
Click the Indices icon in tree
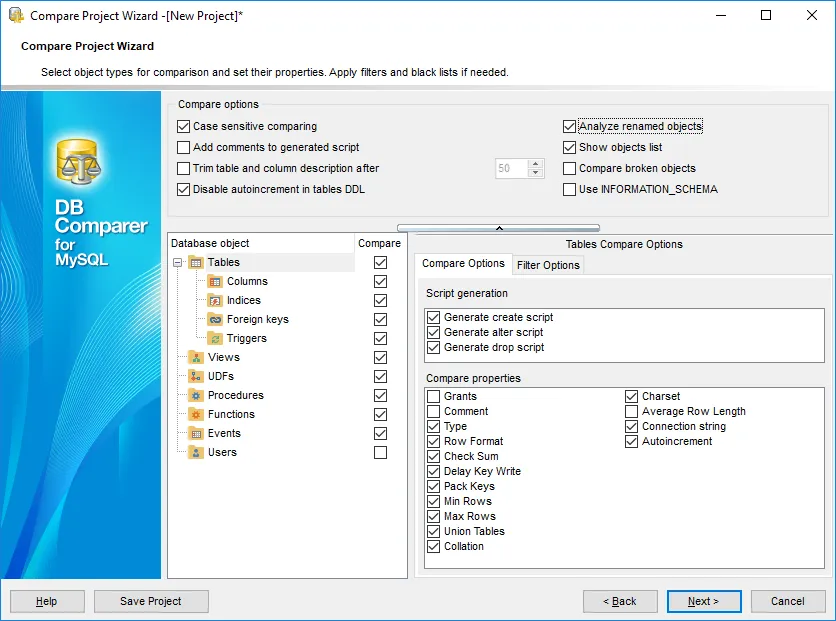coord(215,301)
